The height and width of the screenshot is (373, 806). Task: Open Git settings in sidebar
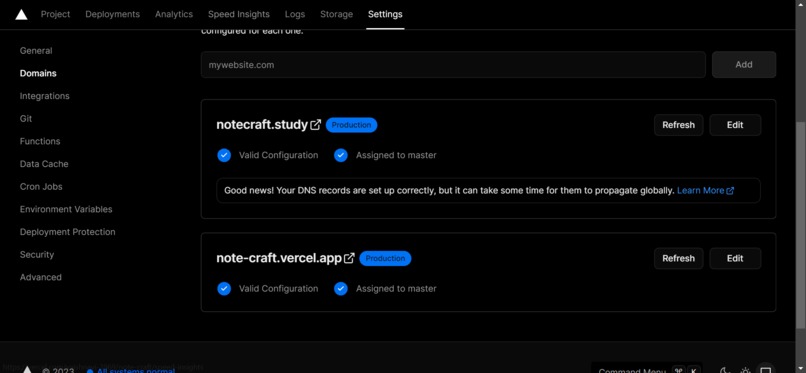[26, 119]
